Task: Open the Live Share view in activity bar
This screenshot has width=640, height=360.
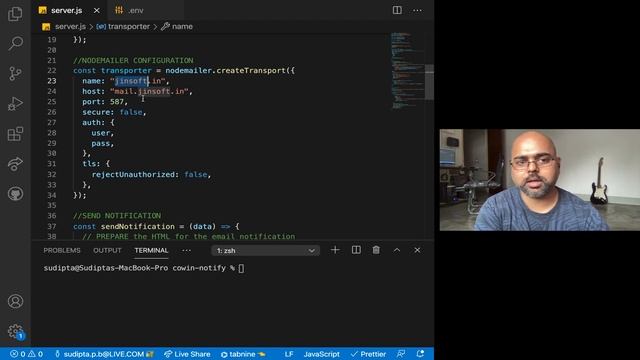Action: point(15,164)
